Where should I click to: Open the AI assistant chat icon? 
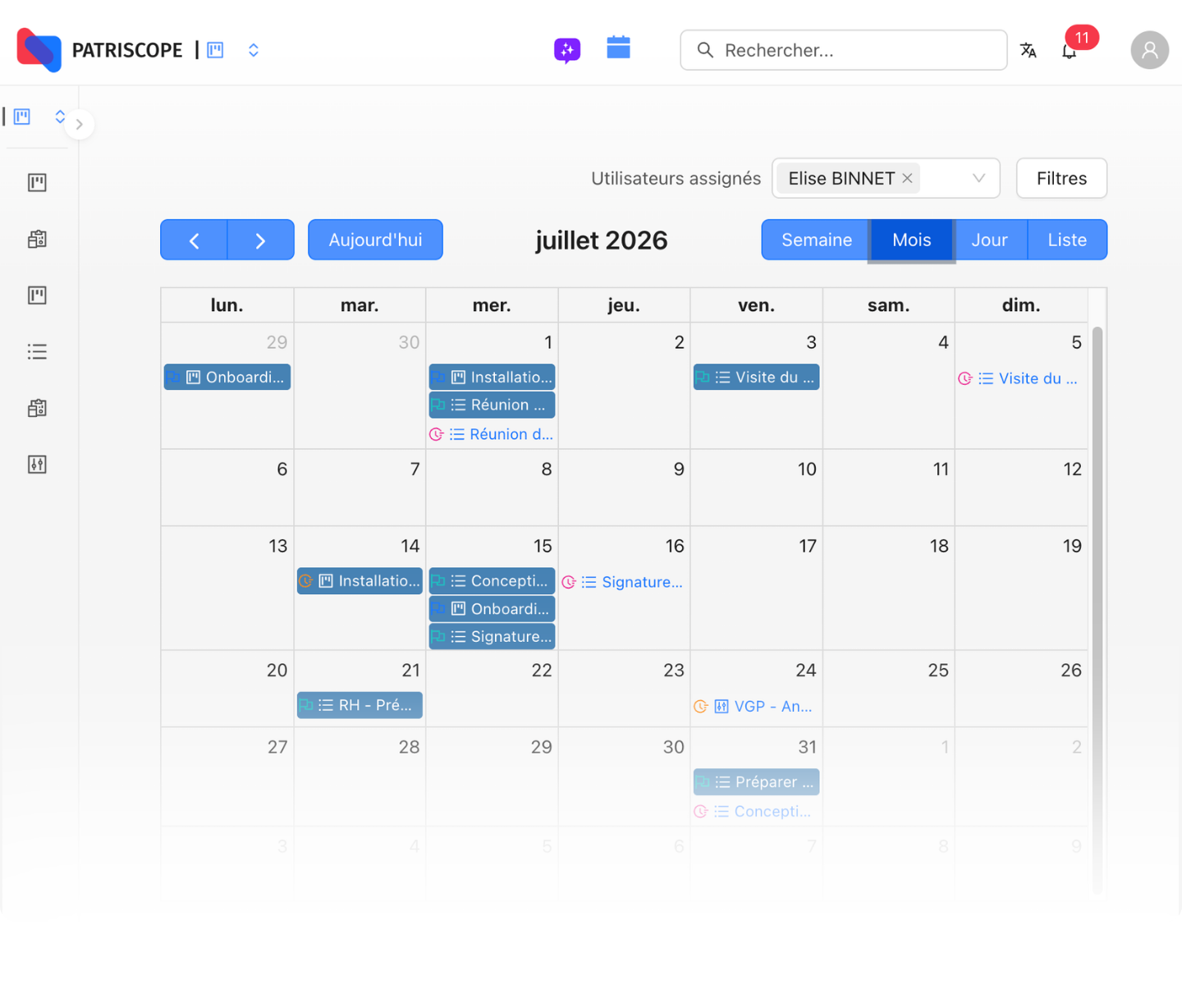567,50
